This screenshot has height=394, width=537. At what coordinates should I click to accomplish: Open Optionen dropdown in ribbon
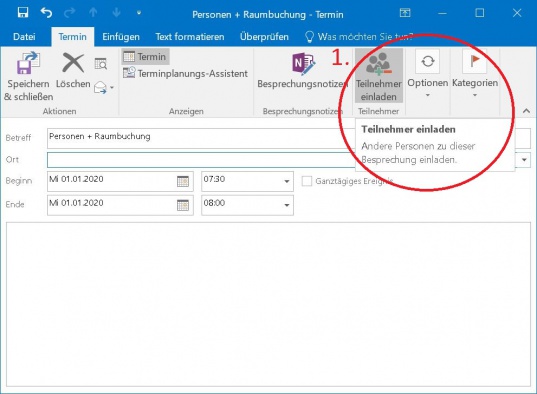click(x=427, y=74)
